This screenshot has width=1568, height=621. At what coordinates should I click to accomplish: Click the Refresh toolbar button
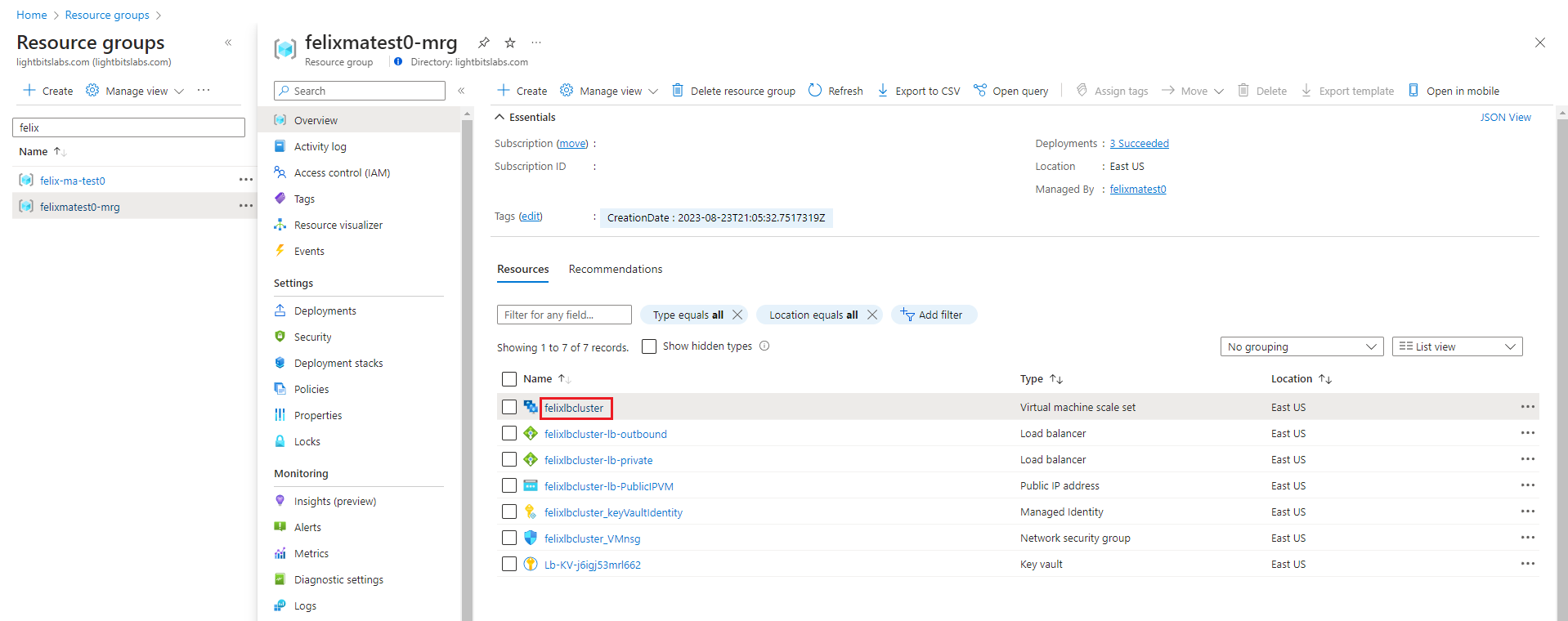[x=836, y=91]
